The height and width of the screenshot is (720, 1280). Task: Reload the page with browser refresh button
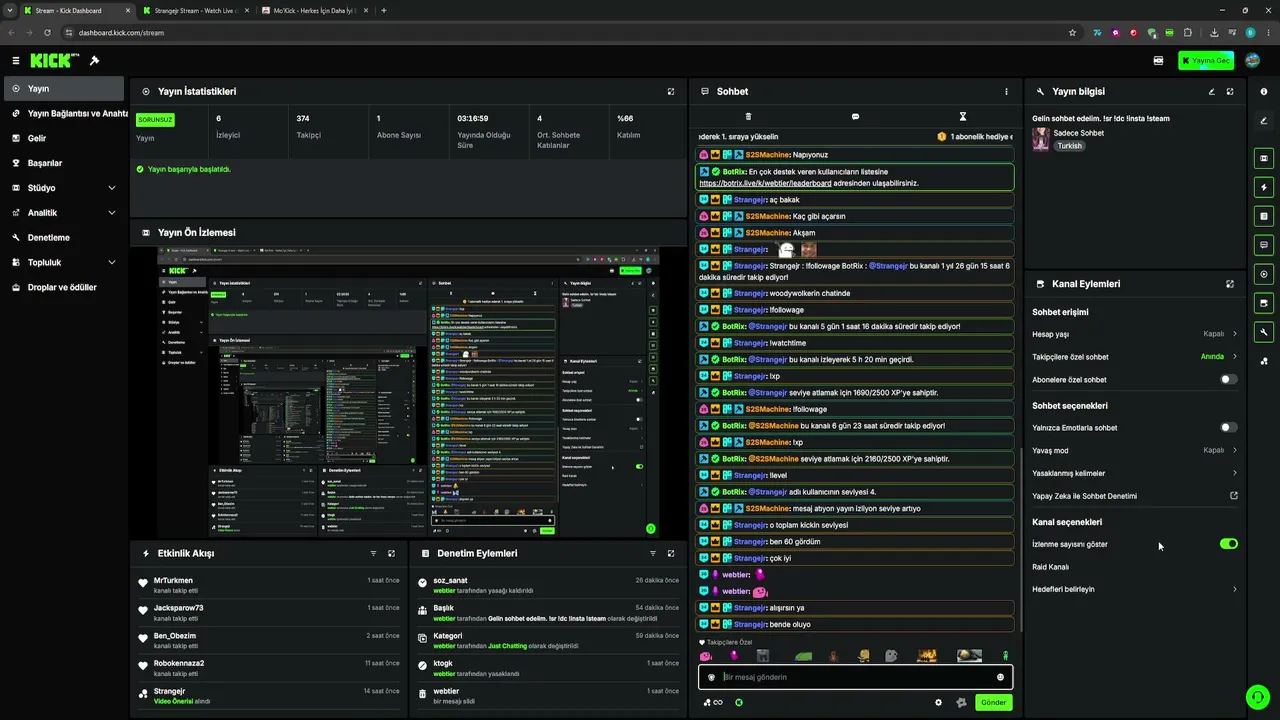(47, 32)
